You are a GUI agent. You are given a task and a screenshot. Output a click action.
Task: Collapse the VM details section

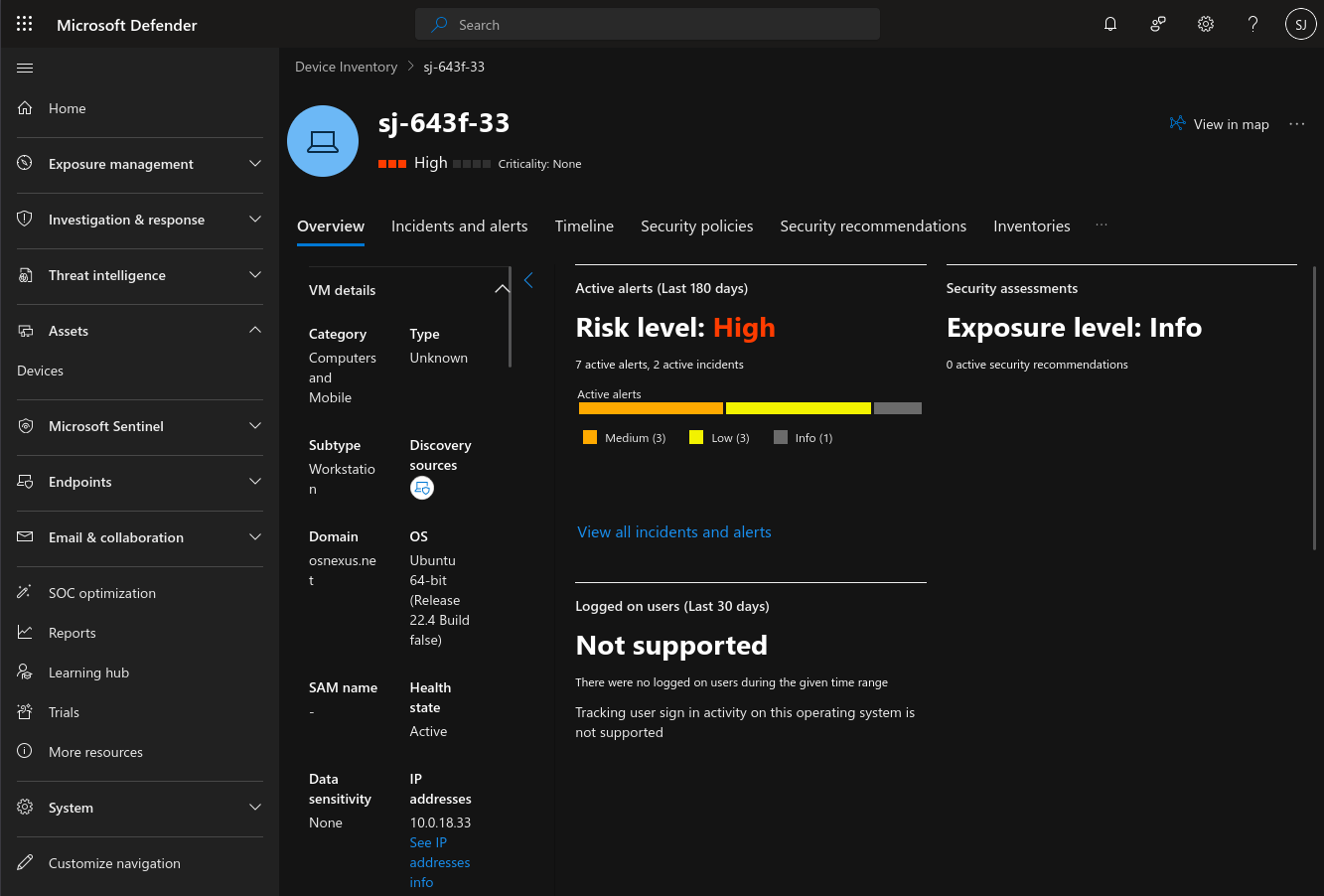coord(502,289)
